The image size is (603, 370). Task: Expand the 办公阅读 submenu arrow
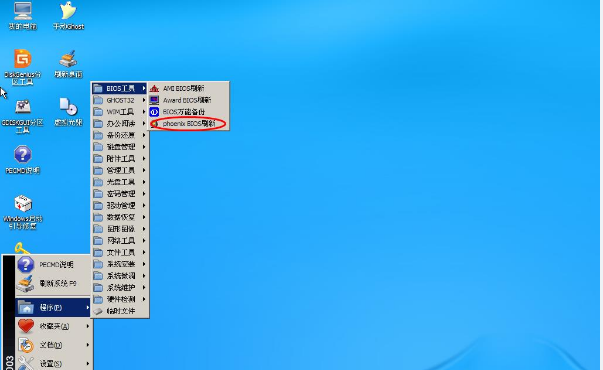[144, 123]
